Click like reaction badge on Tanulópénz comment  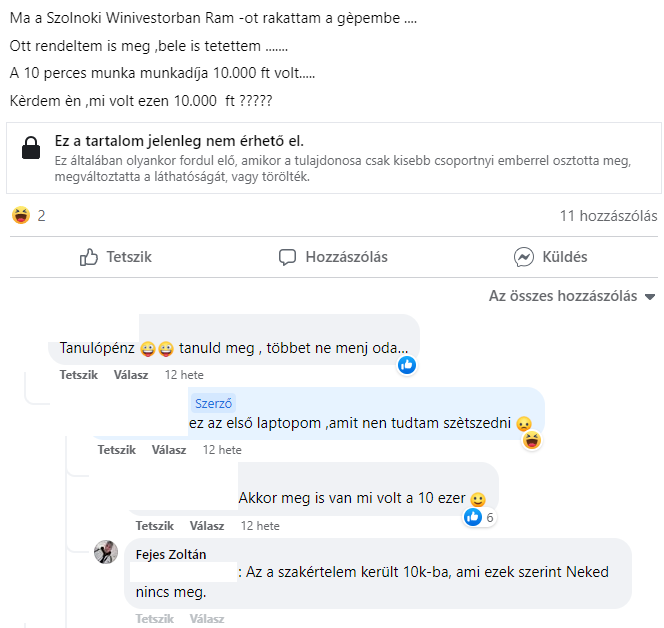tap(407, 365)
